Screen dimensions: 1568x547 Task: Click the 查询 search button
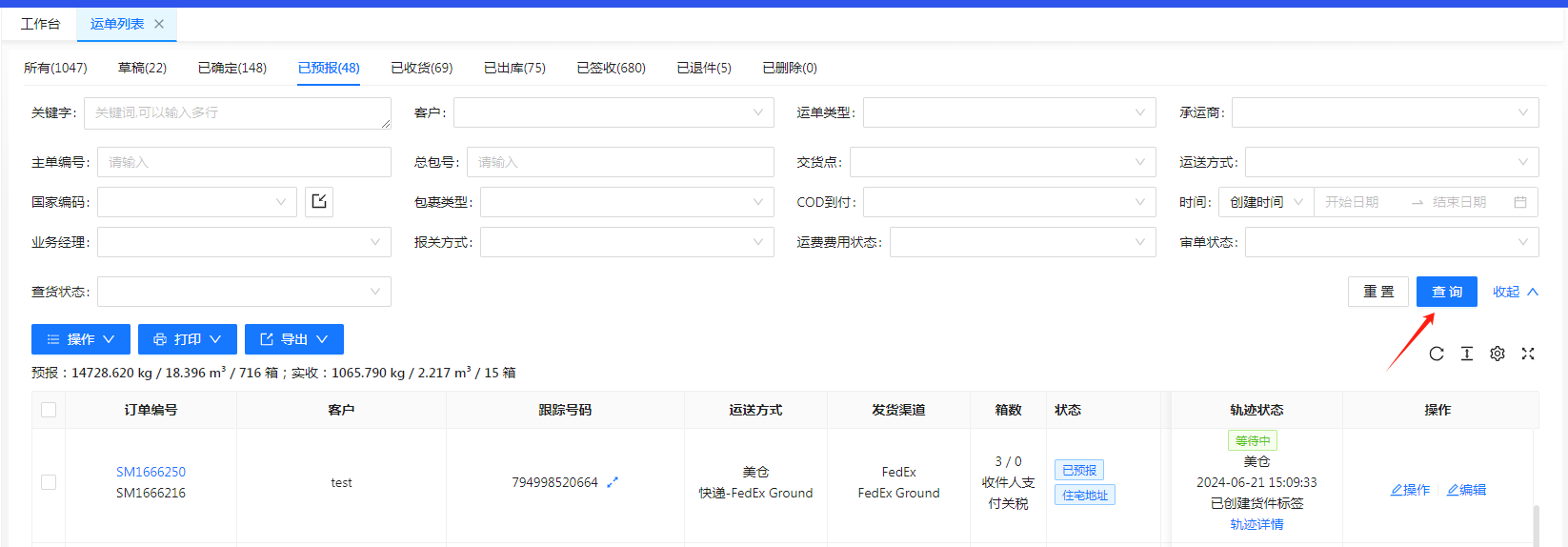click(x=1446, y=292)
